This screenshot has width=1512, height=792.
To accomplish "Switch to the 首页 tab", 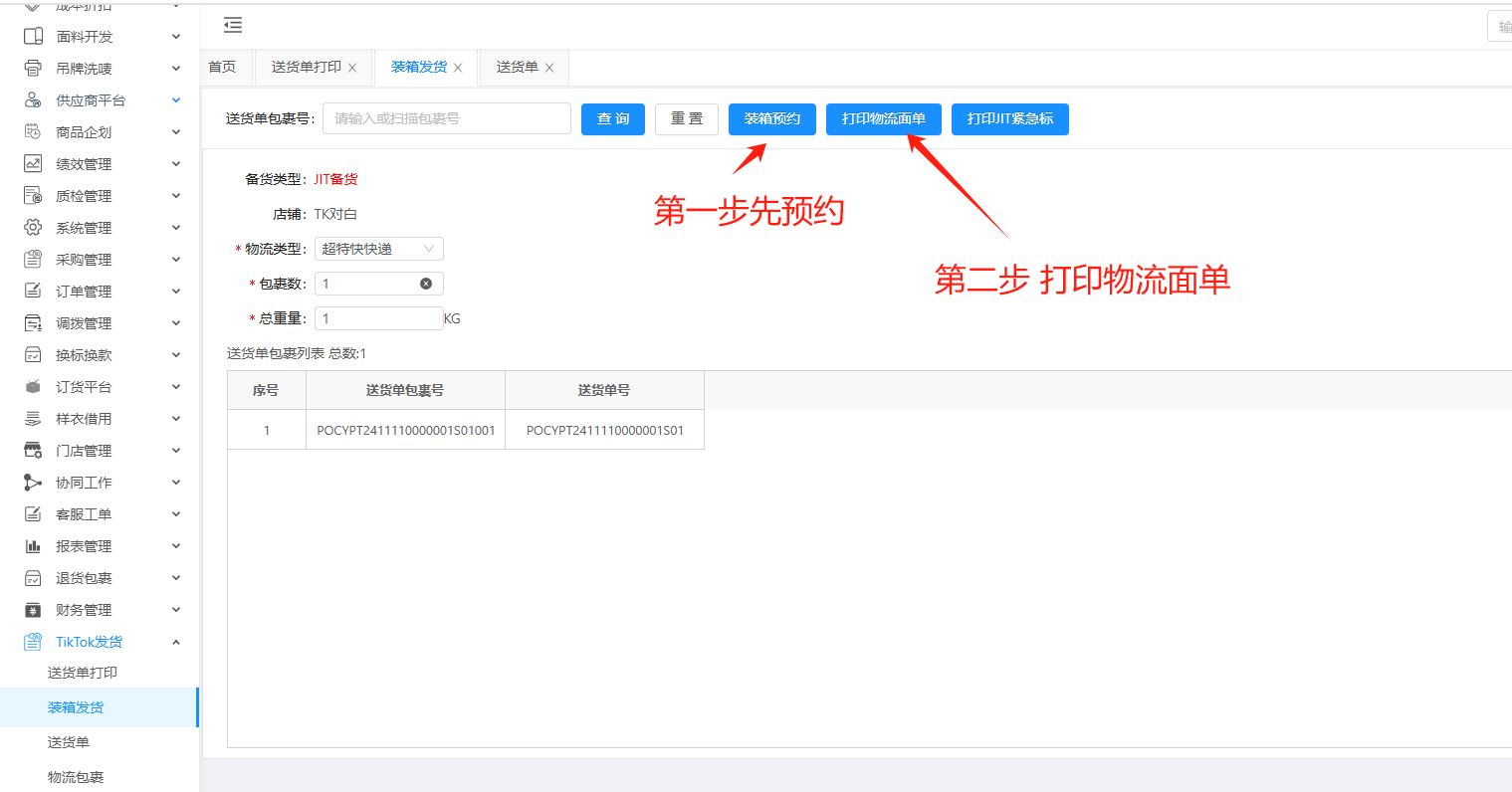I will [222, 67].
